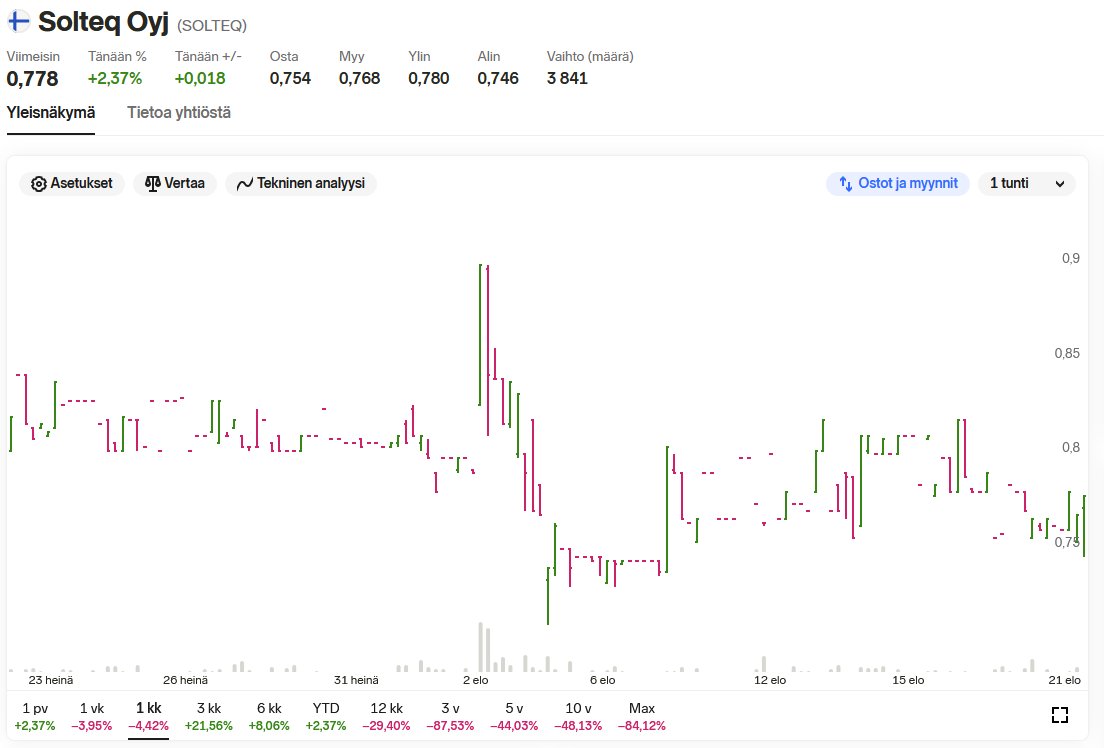Select the 12 kk time range
Screen dimensions: 1104x748
point(387,716)
